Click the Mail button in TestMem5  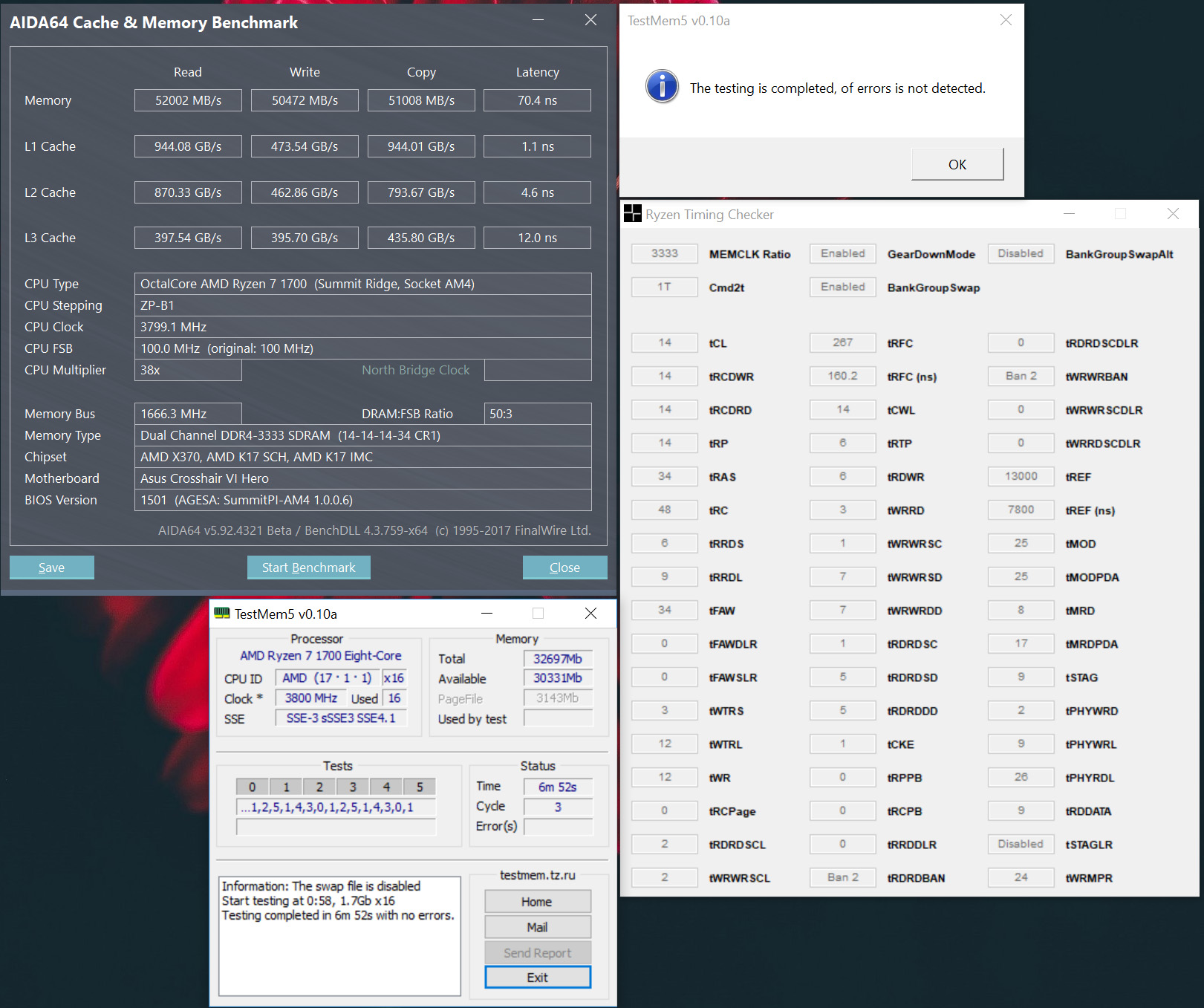pos(538,927)
